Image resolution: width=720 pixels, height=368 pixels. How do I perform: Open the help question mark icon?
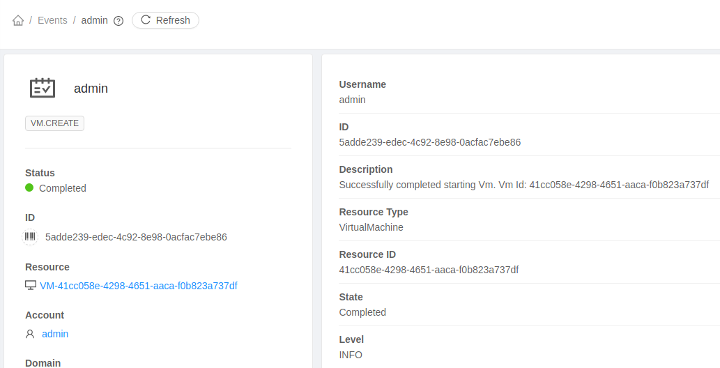coord(118,21)
